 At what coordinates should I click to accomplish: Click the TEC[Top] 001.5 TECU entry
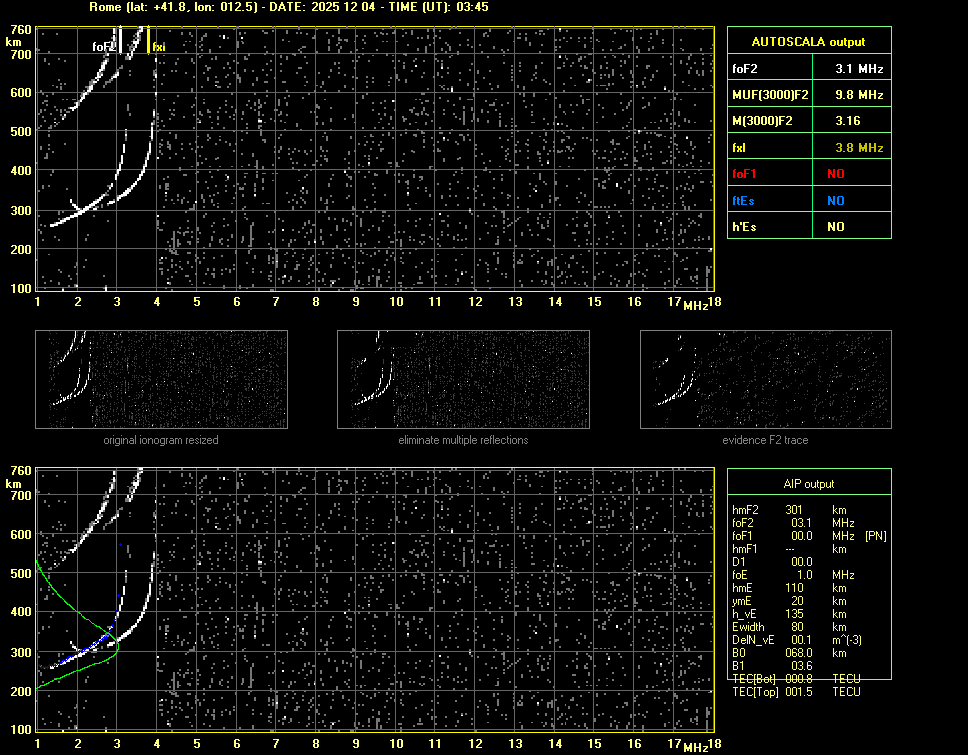(x=796, y=692)
